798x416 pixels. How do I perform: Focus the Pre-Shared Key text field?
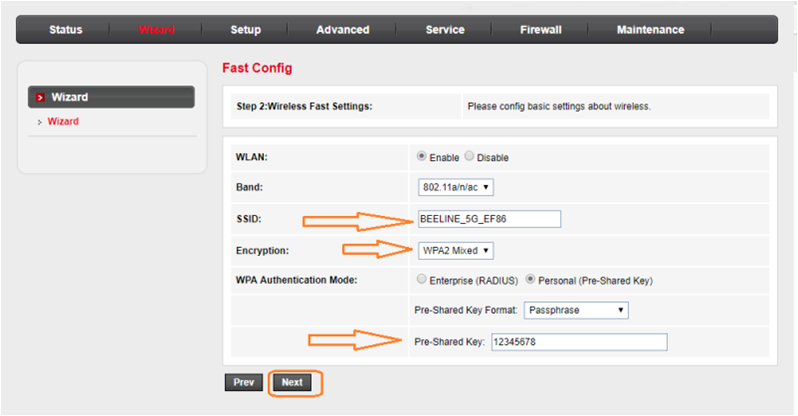click(x=577, y=342)
